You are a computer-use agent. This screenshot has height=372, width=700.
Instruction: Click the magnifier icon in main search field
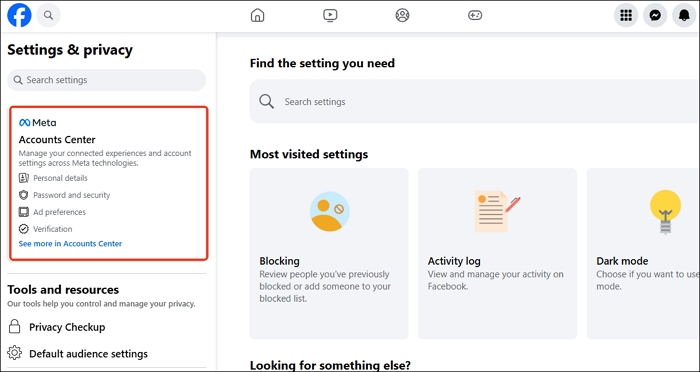[x=267, y=101]
